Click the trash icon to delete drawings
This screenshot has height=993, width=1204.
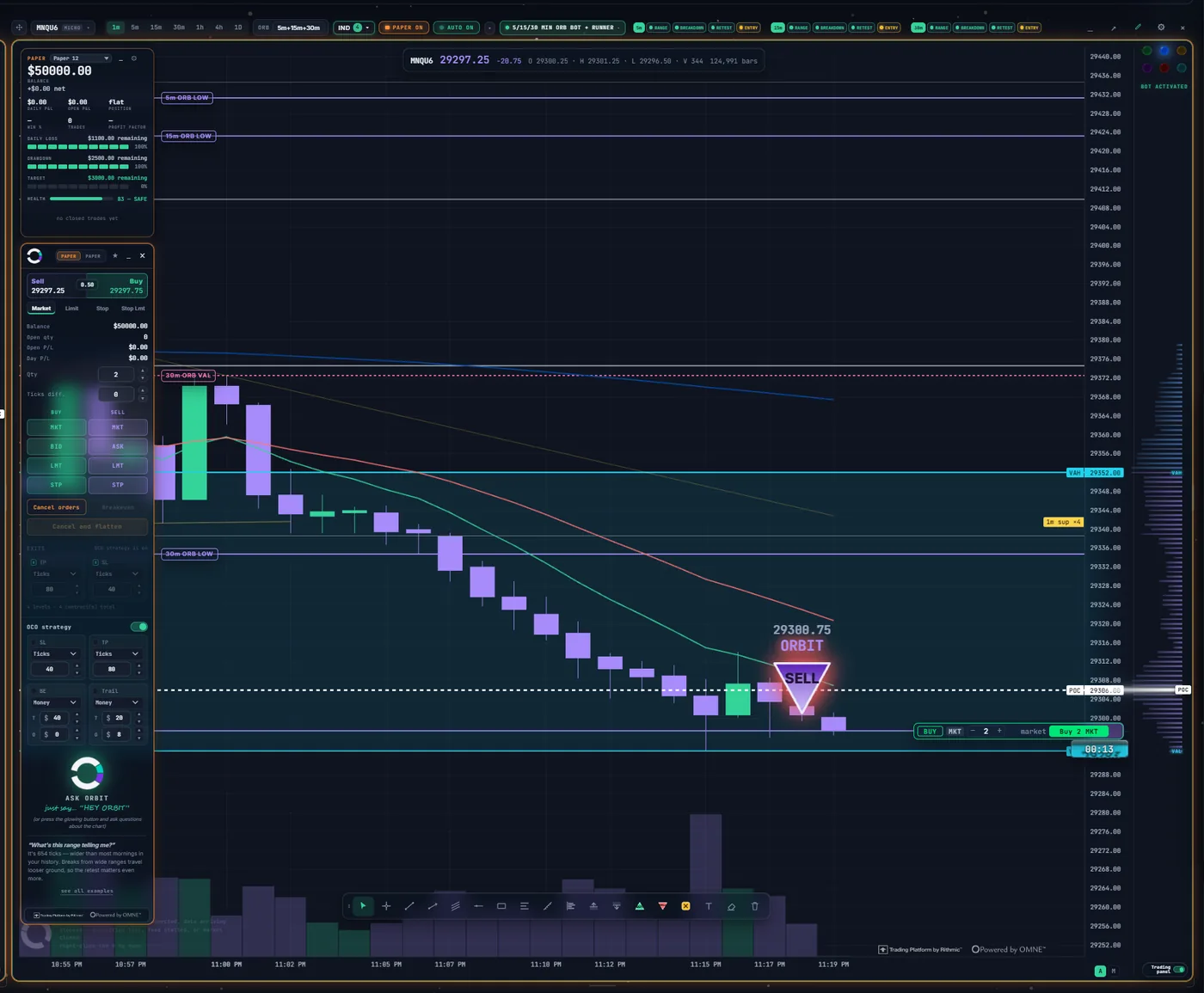(755, 906)
